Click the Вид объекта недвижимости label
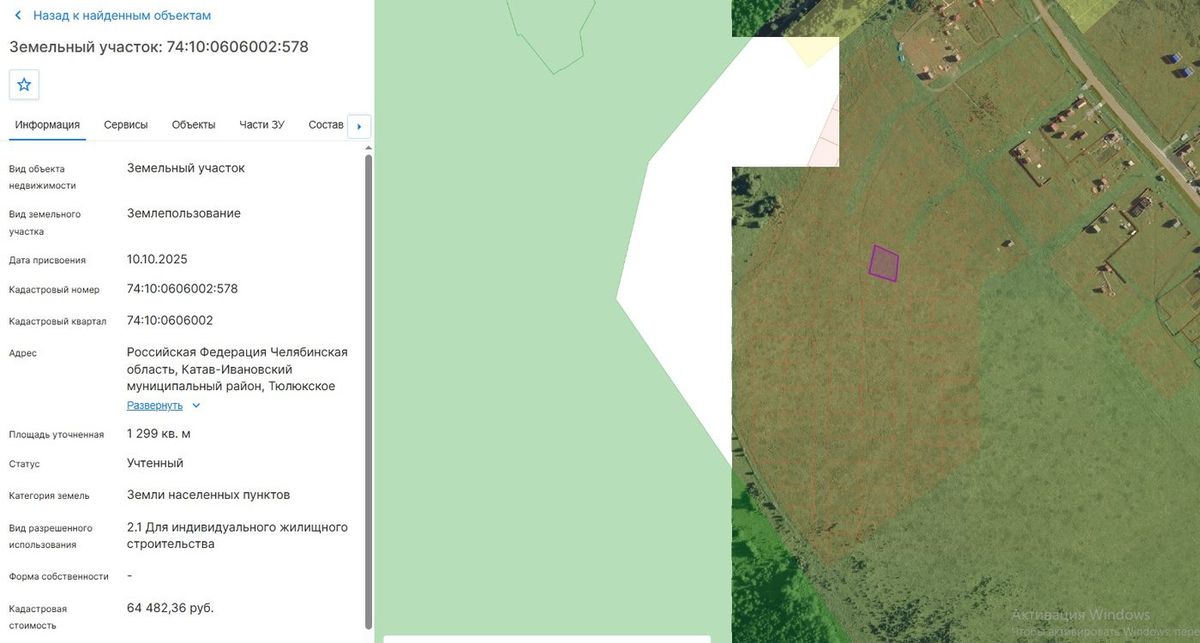The height and width of the screenshot is (643, 1200). (42, 177)
